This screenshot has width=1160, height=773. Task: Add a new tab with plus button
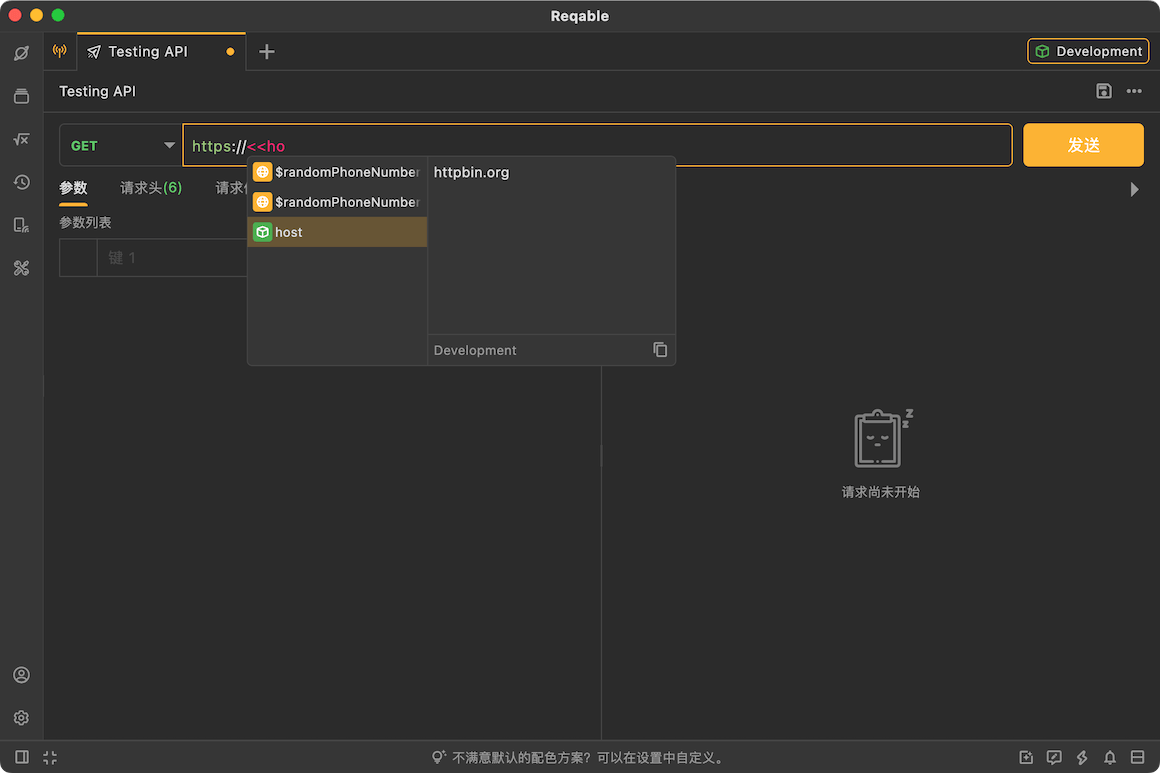(266, 52)
